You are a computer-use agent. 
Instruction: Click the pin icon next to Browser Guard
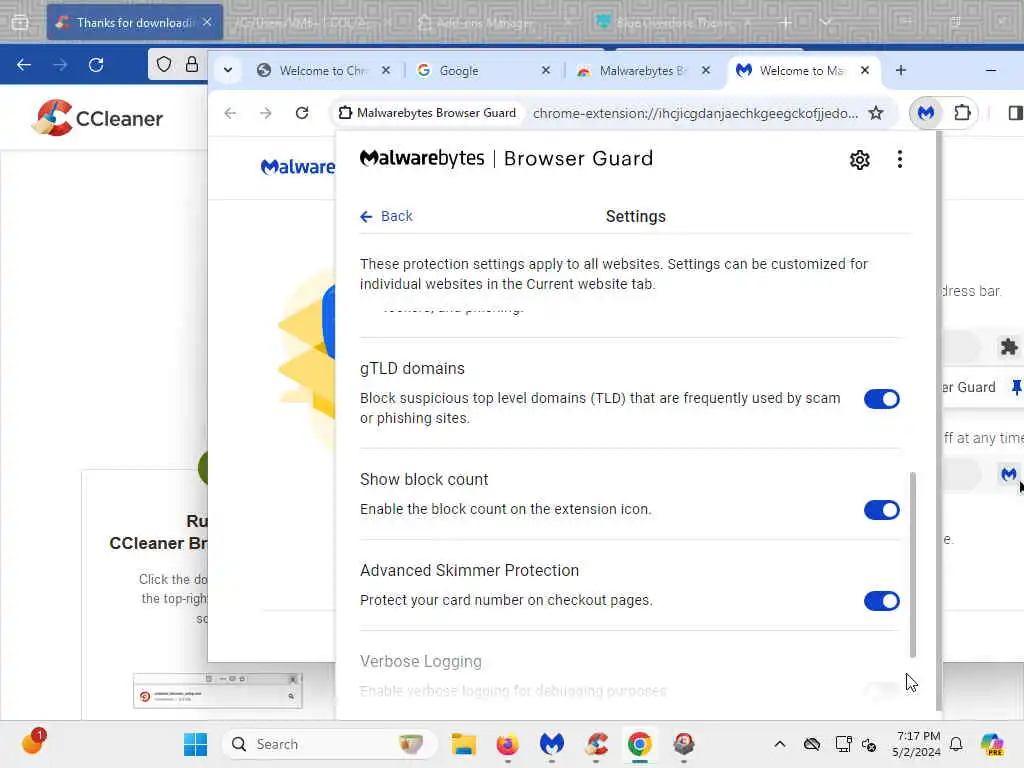1016,387
